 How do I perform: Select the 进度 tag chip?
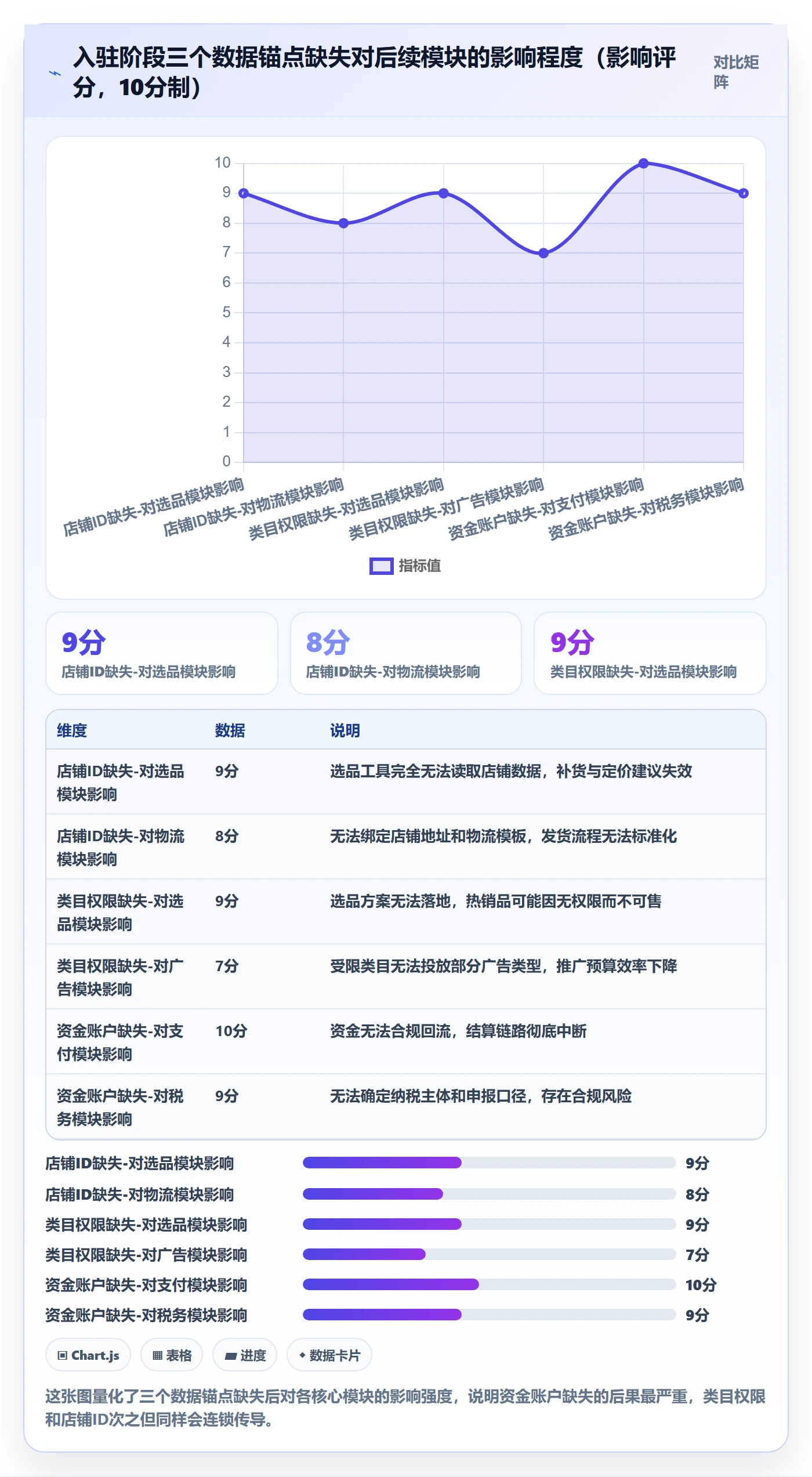click(245, 1355)
